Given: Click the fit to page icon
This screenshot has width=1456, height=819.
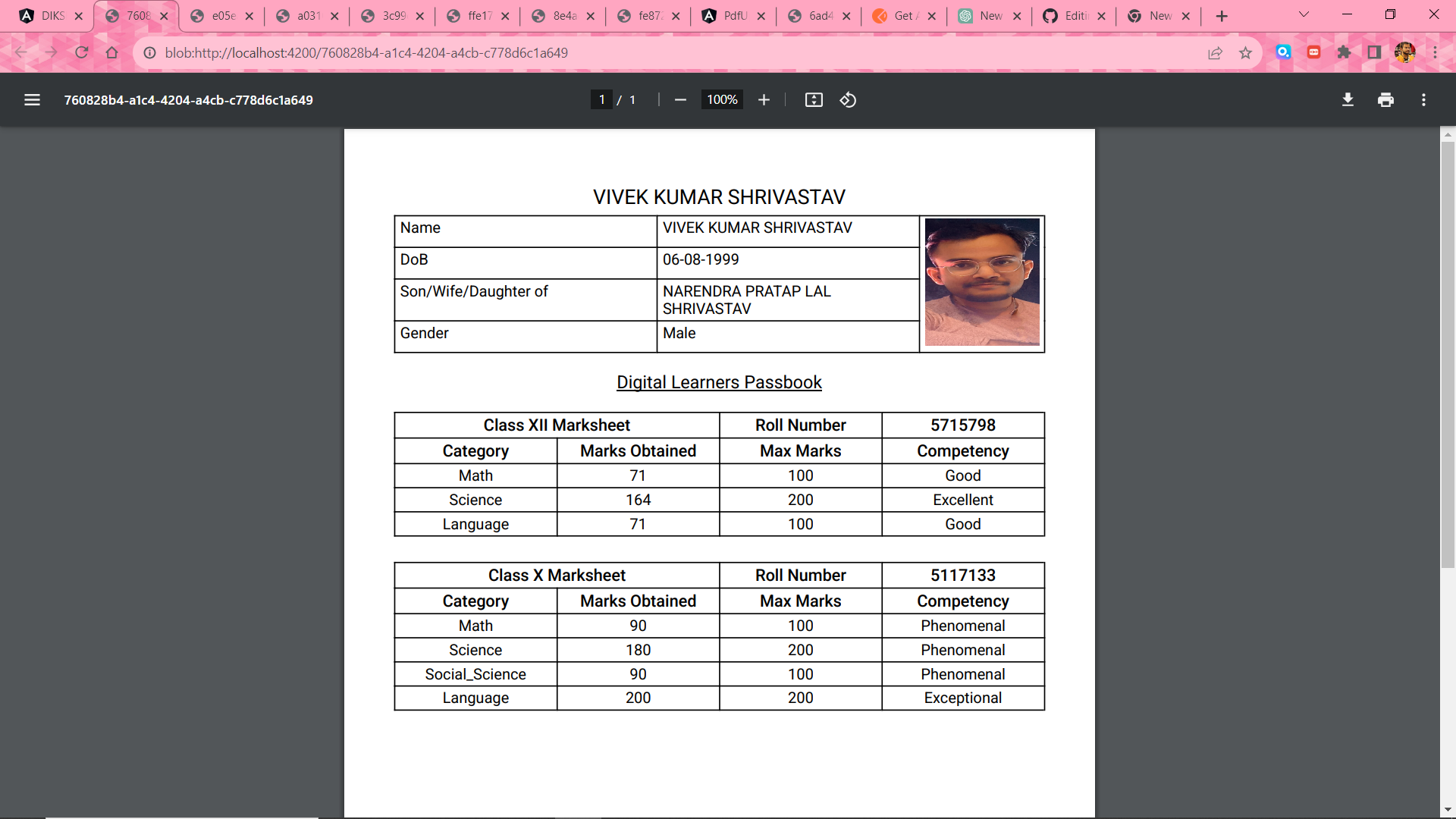Looking at the screenshot, I should coord(814,100).
